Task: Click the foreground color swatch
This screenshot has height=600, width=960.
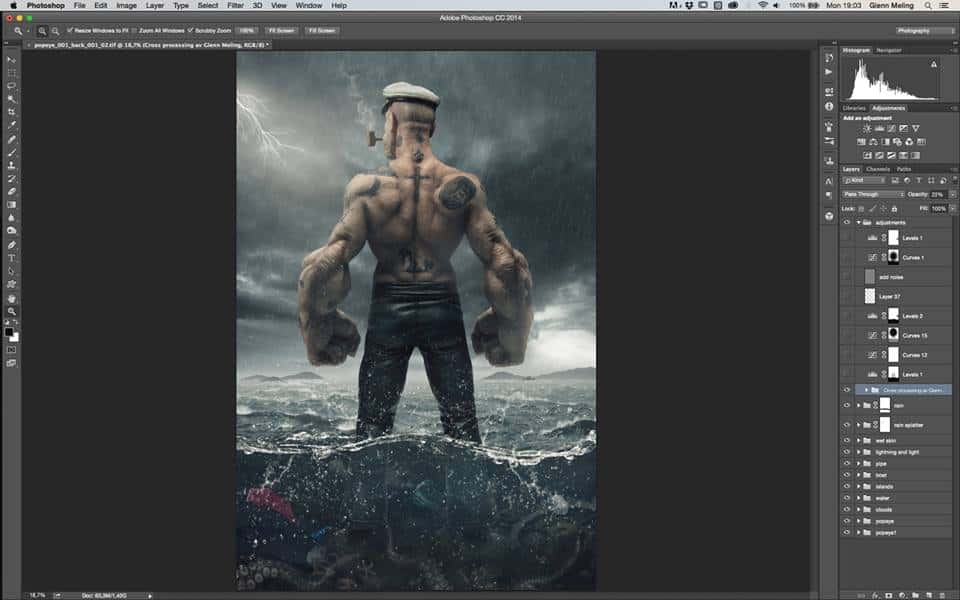Action: [9, 331]
